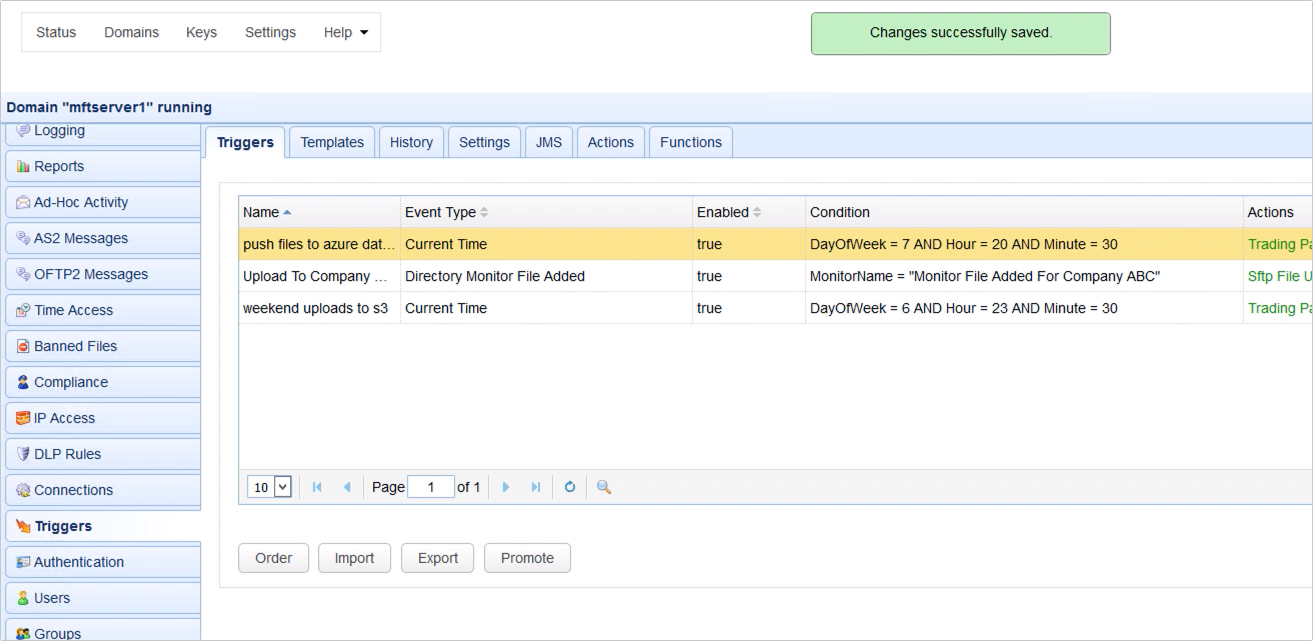Open the Authentication section
This screenshot has height=641, width=1313.
77,562
